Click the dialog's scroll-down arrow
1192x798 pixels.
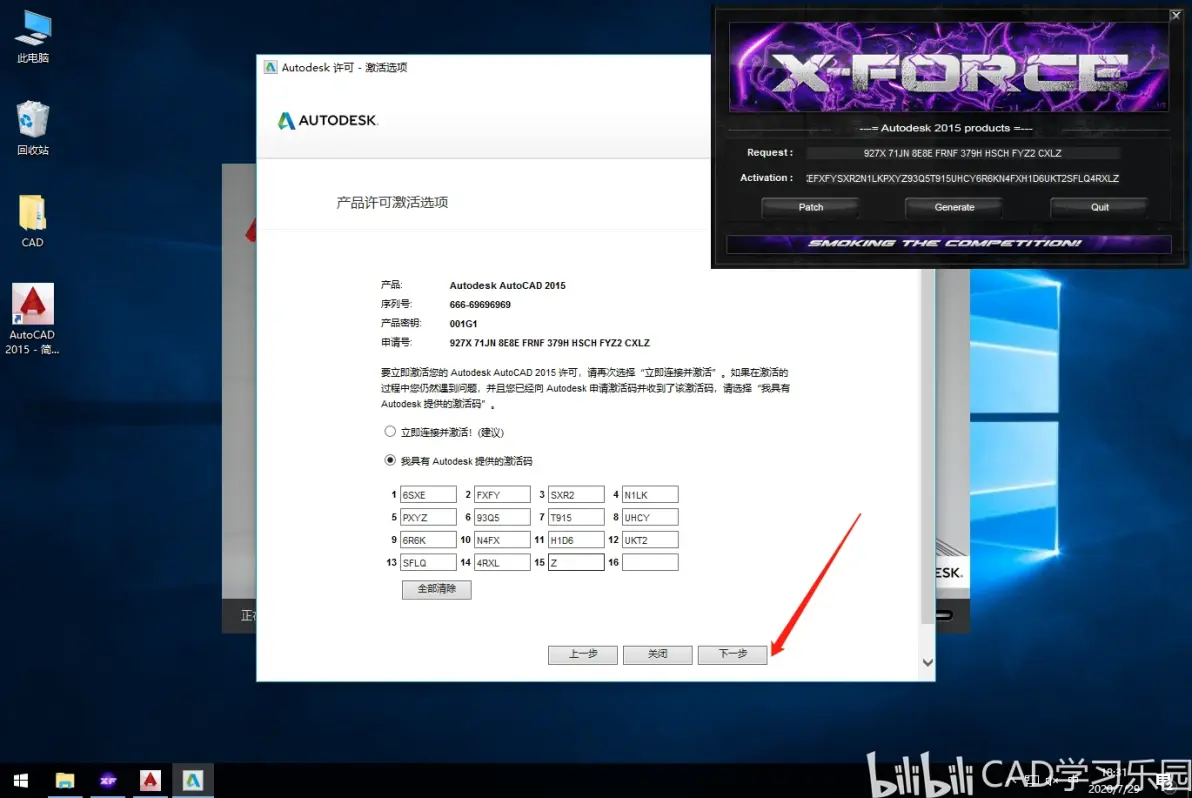coord(927,663)
